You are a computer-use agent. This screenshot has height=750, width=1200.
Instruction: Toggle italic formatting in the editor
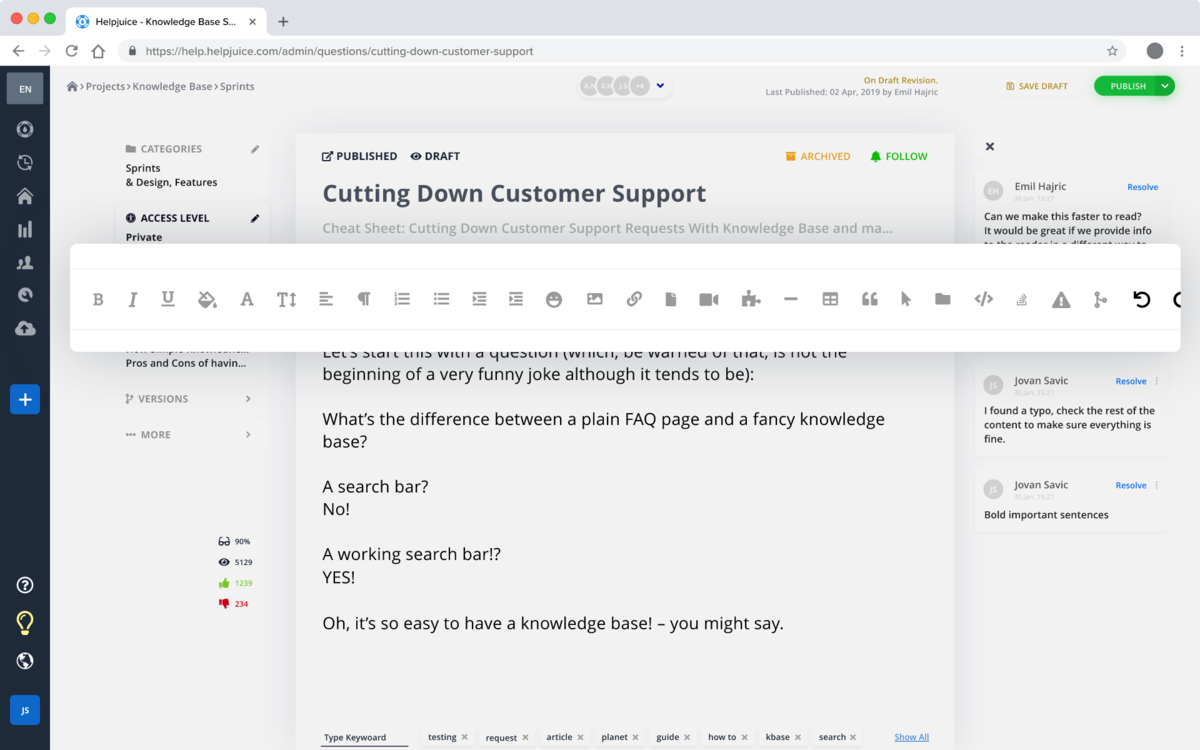132,299
